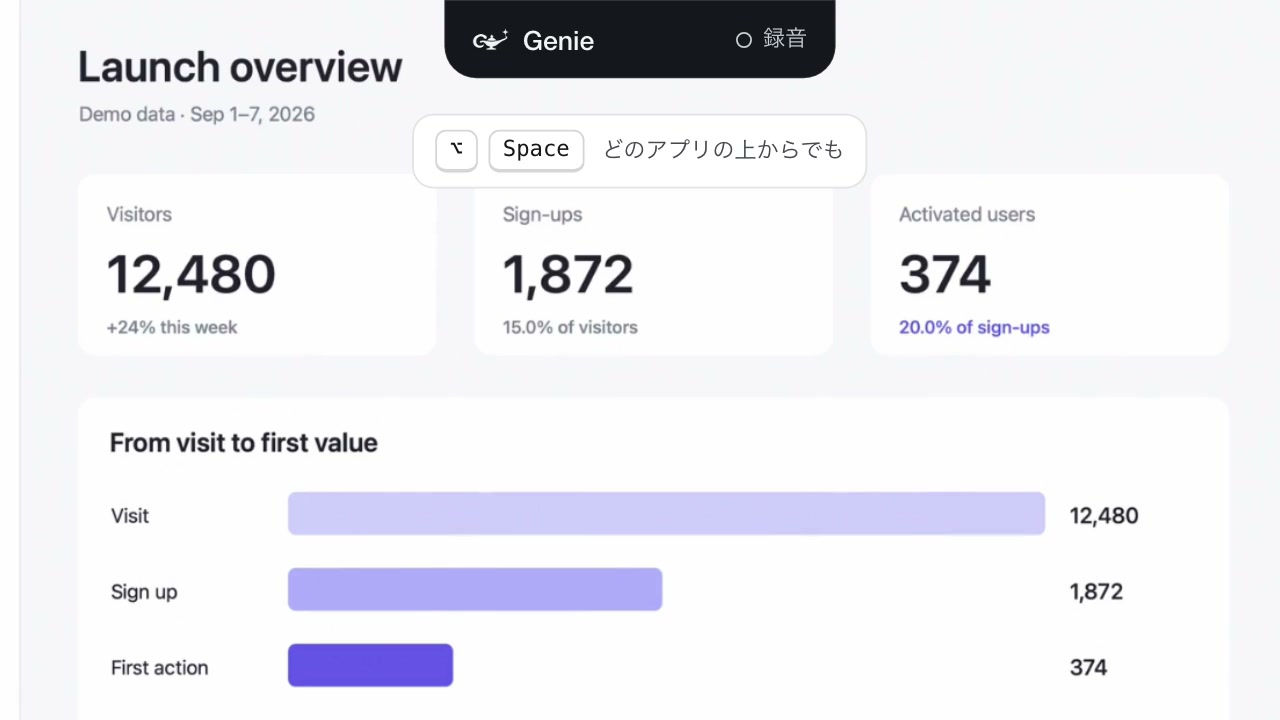Click the Sign-ups card label
The width and height of the screenshot is (1280, 720).
click(542, 214)
